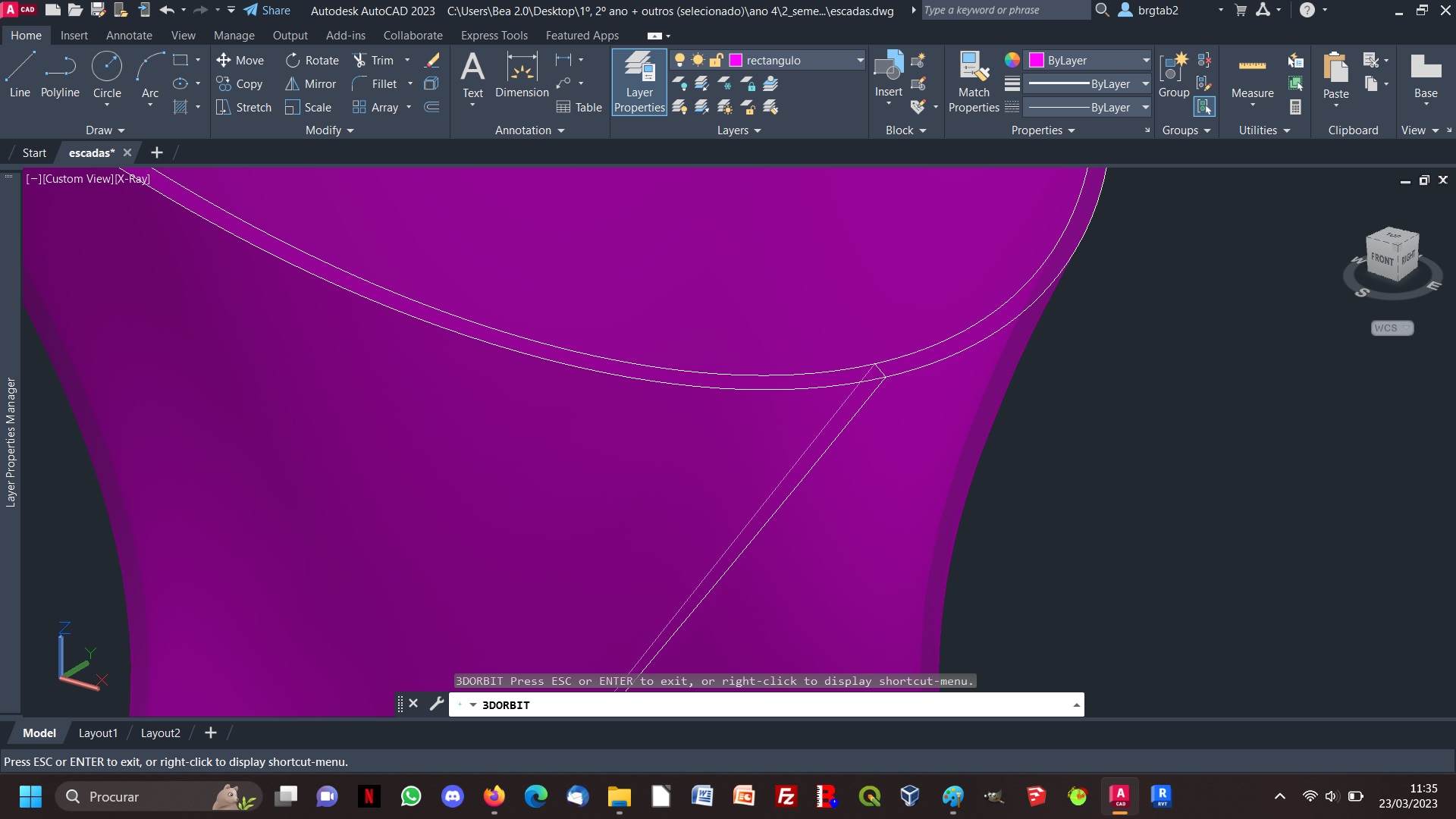Toggle rectangulo layer on/off lightbulb
Image resolution: width=1456 pixels, height=819 pixels.
(679, 60)
